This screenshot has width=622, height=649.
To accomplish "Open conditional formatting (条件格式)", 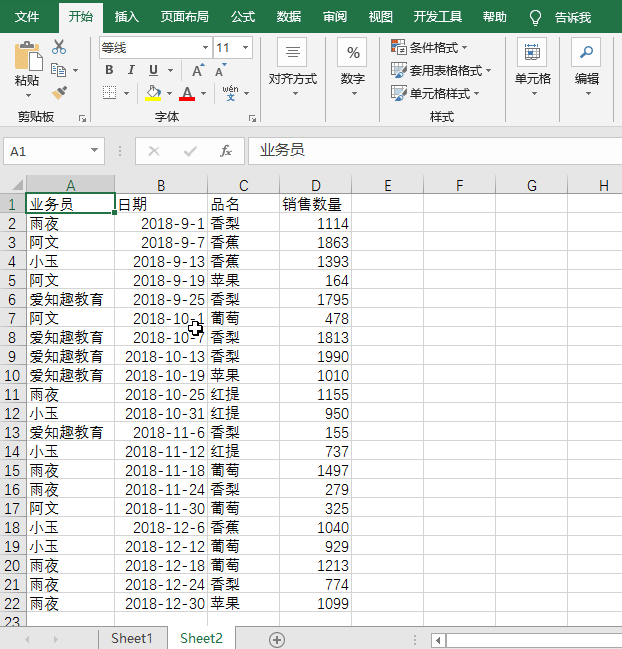I will click(x=429, y=48).
